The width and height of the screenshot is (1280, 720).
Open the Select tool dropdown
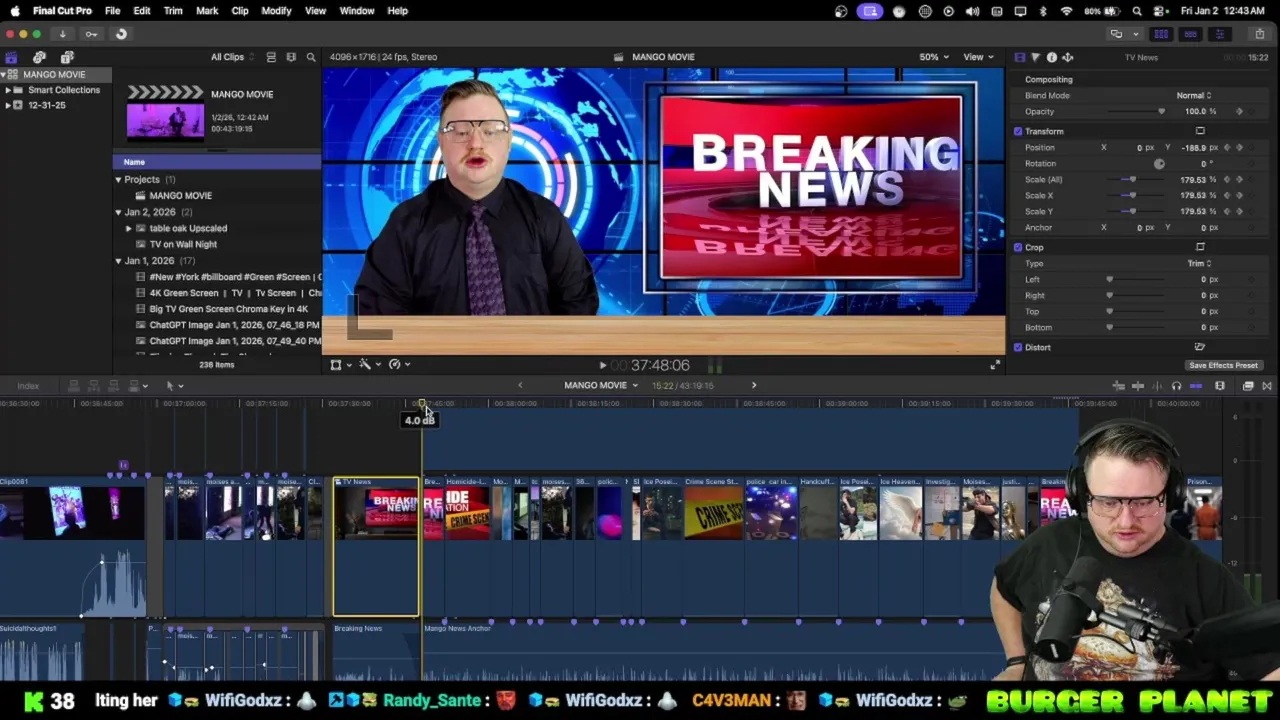[x=174, y=386]
